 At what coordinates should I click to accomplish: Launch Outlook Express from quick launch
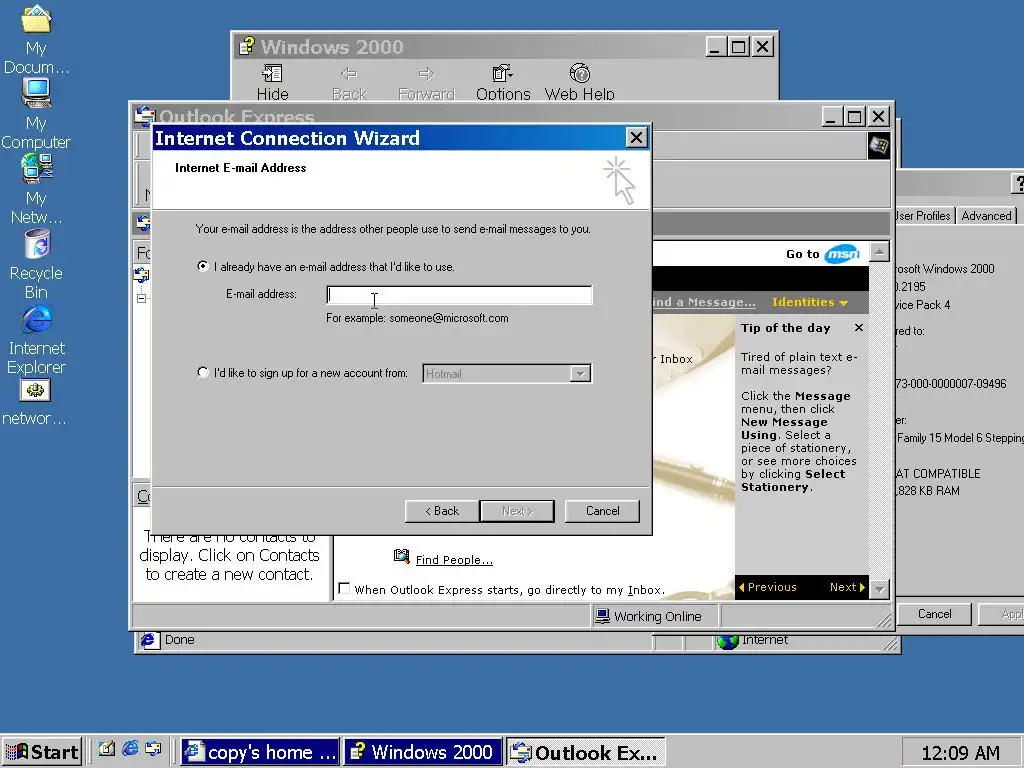tap(153, 748)
